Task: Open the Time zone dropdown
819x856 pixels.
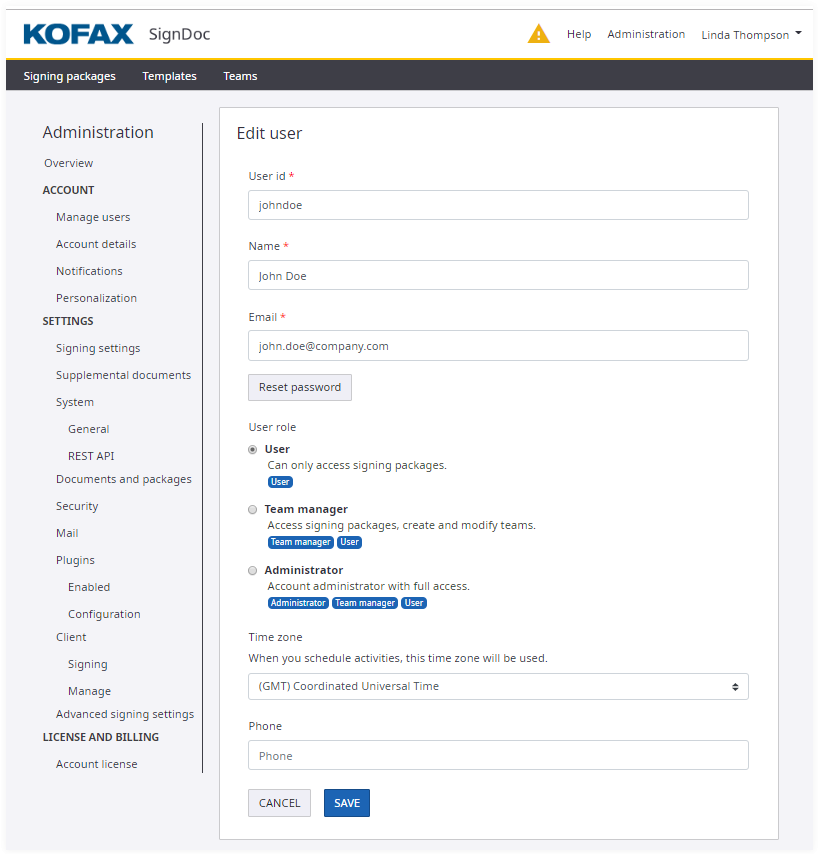Action: 498,687
